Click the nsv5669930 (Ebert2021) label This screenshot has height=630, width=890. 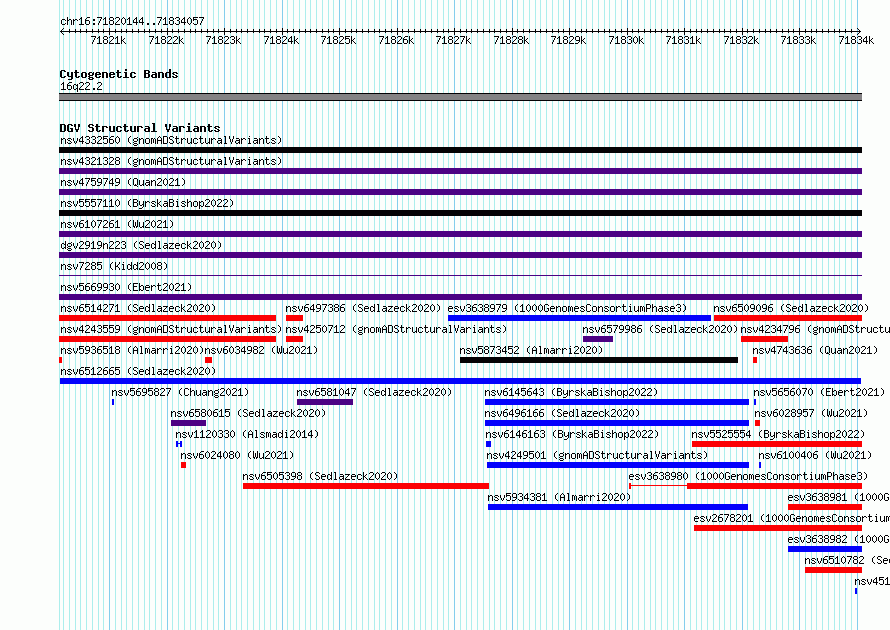click(x=126, y=287)
